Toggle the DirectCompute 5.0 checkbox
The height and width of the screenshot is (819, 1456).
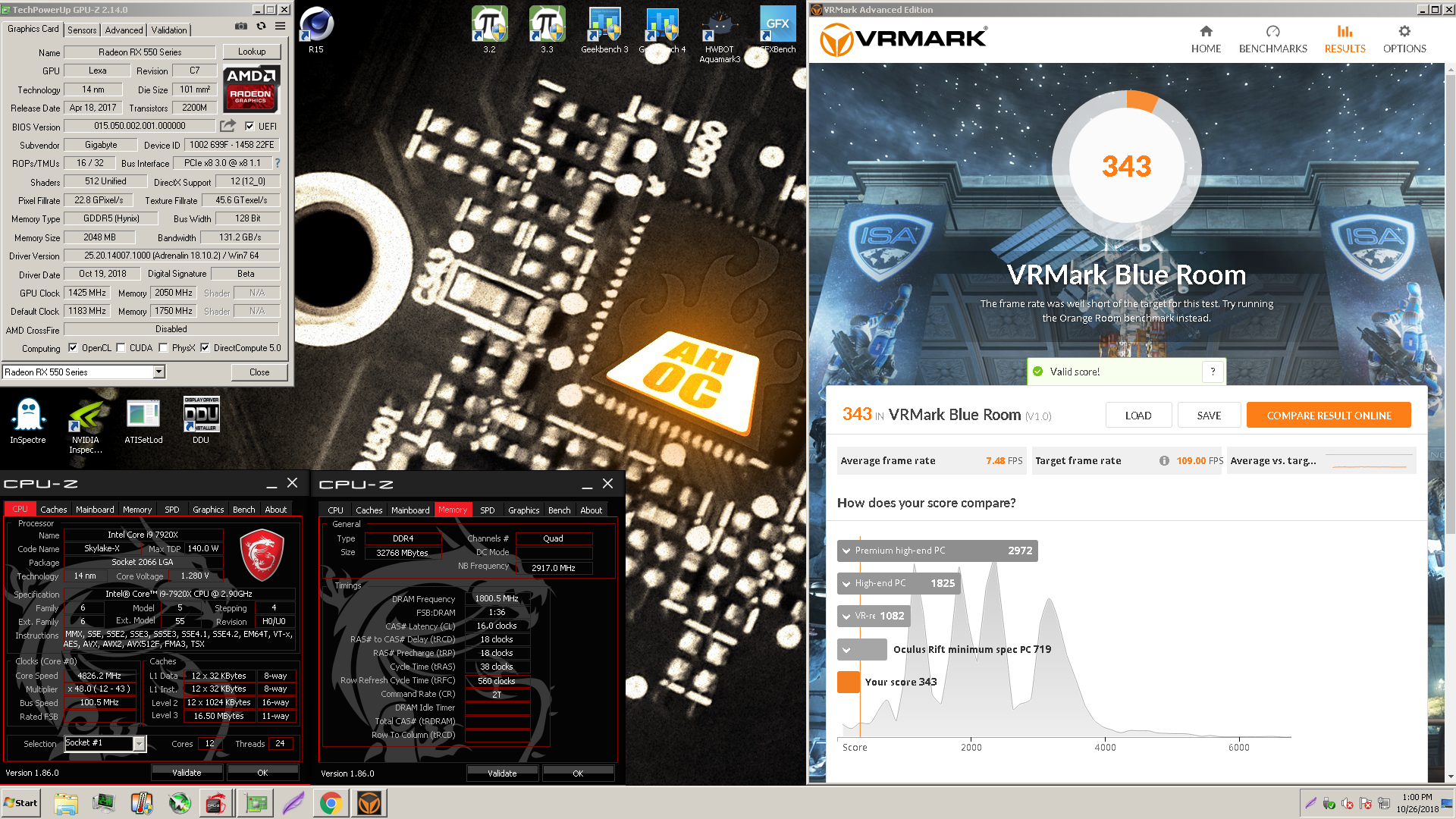(x=205, y=348)
